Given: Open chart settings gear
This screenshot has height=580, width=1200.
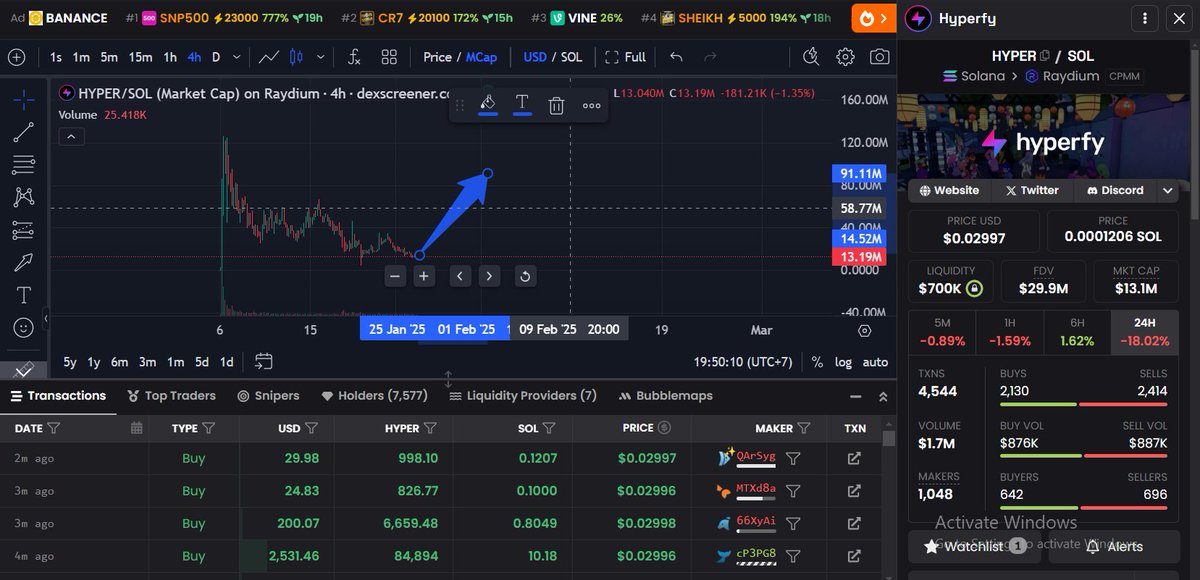Looking at the screenshot, I should [x=846, y=57].
